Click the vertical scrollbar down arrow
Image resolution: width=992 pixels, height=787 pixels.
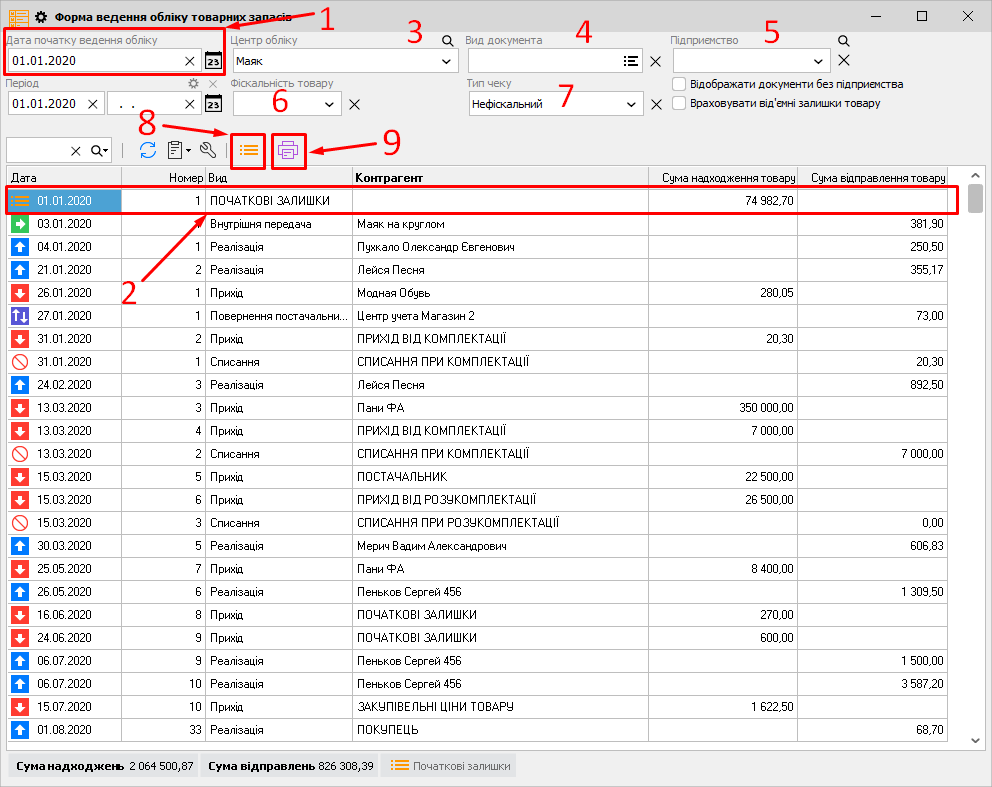click(x=975, y=740)
